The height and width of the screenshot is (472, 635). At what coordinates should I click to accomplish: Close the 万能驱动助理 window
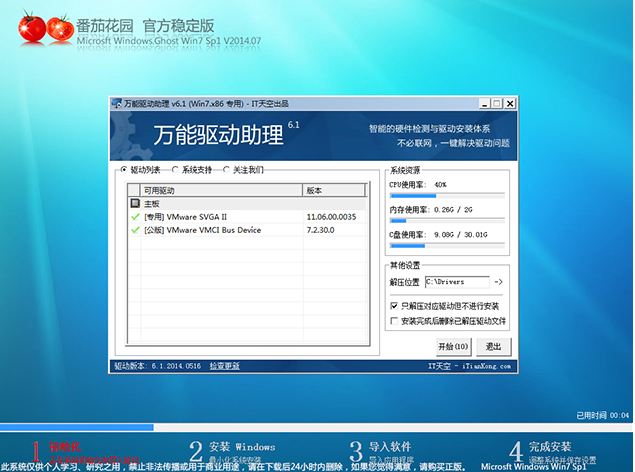510,104
